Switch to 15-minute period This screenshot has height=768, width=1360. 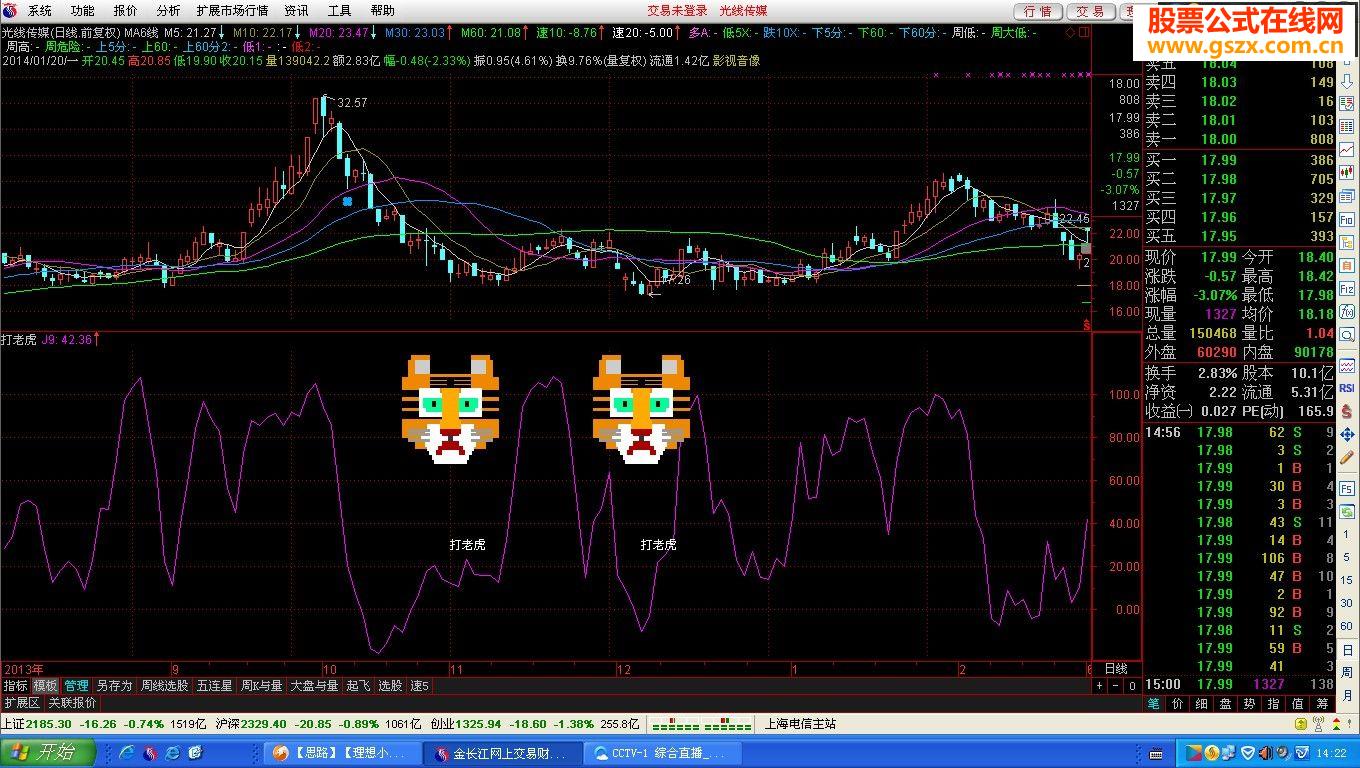point(1346,580)
